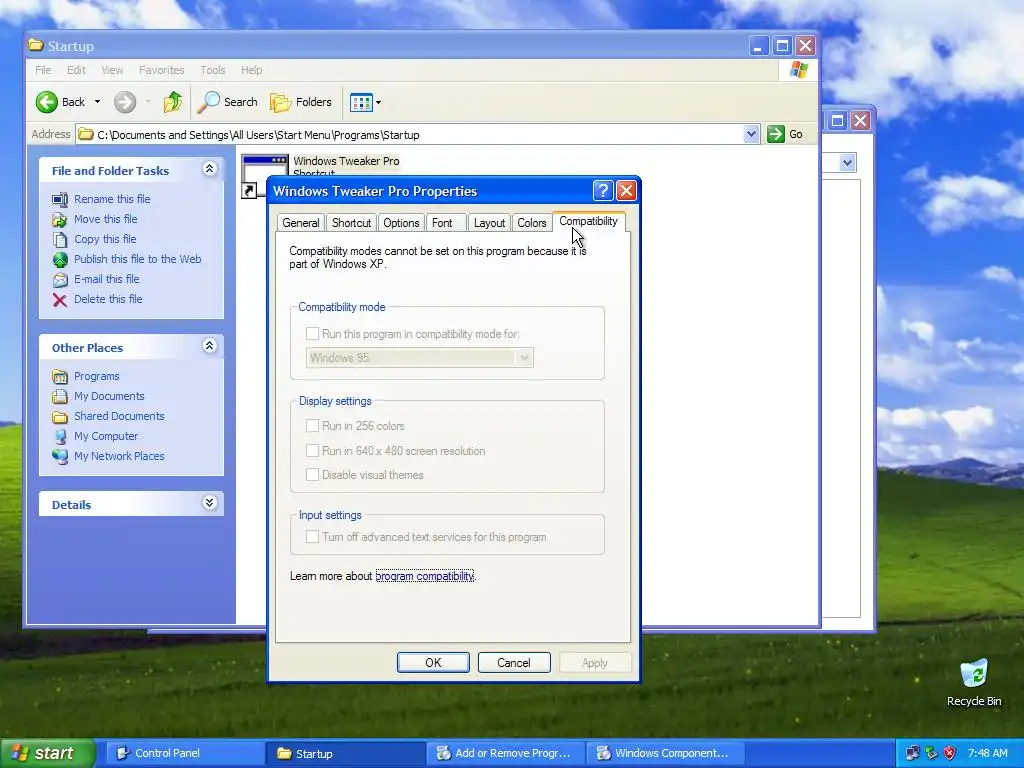Open the Tools menu

[213, 70]
